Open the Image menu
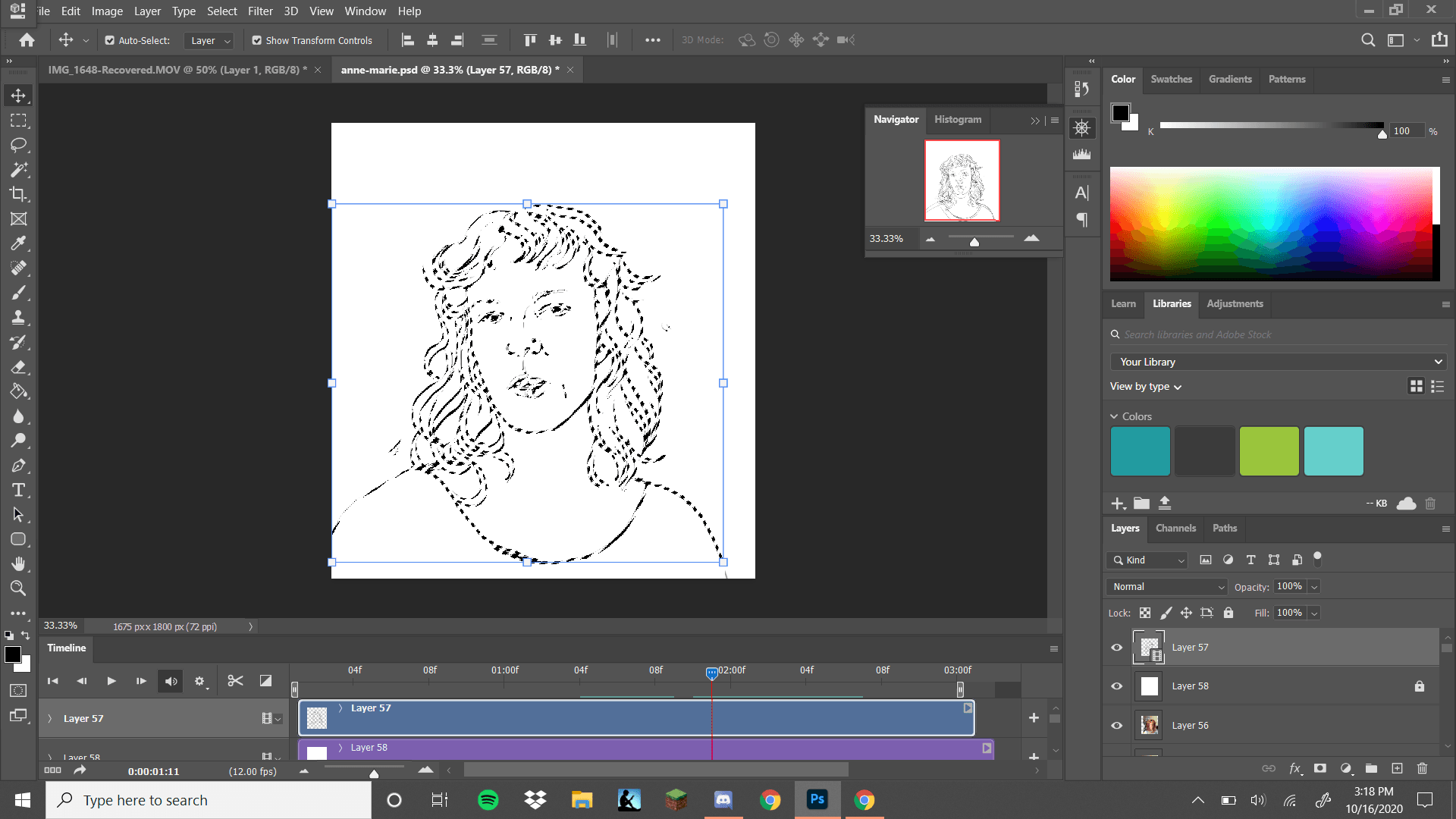Image resolution: width=1456 pixels, height=819 pixels. 107,11
